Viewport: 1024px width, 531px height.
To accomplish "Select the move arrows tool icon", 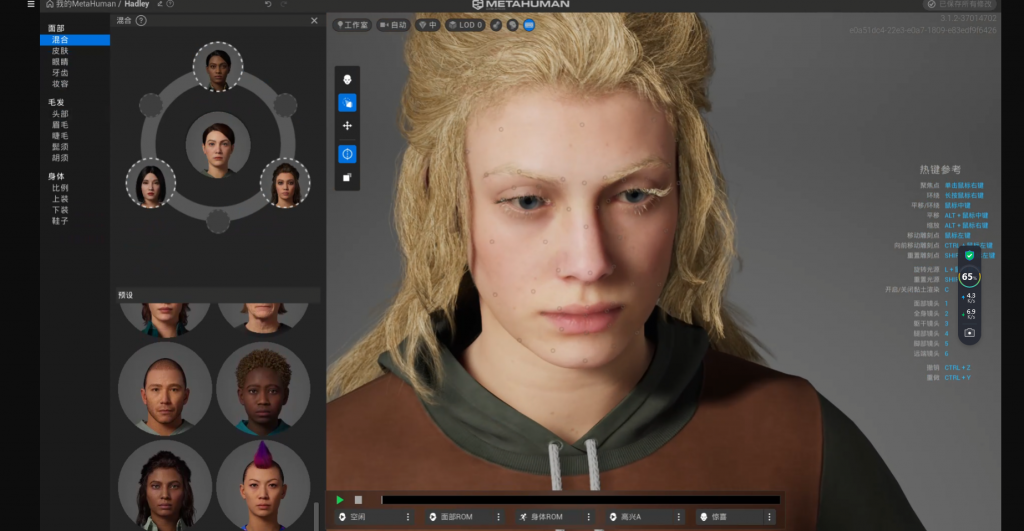I will point(347,125).
